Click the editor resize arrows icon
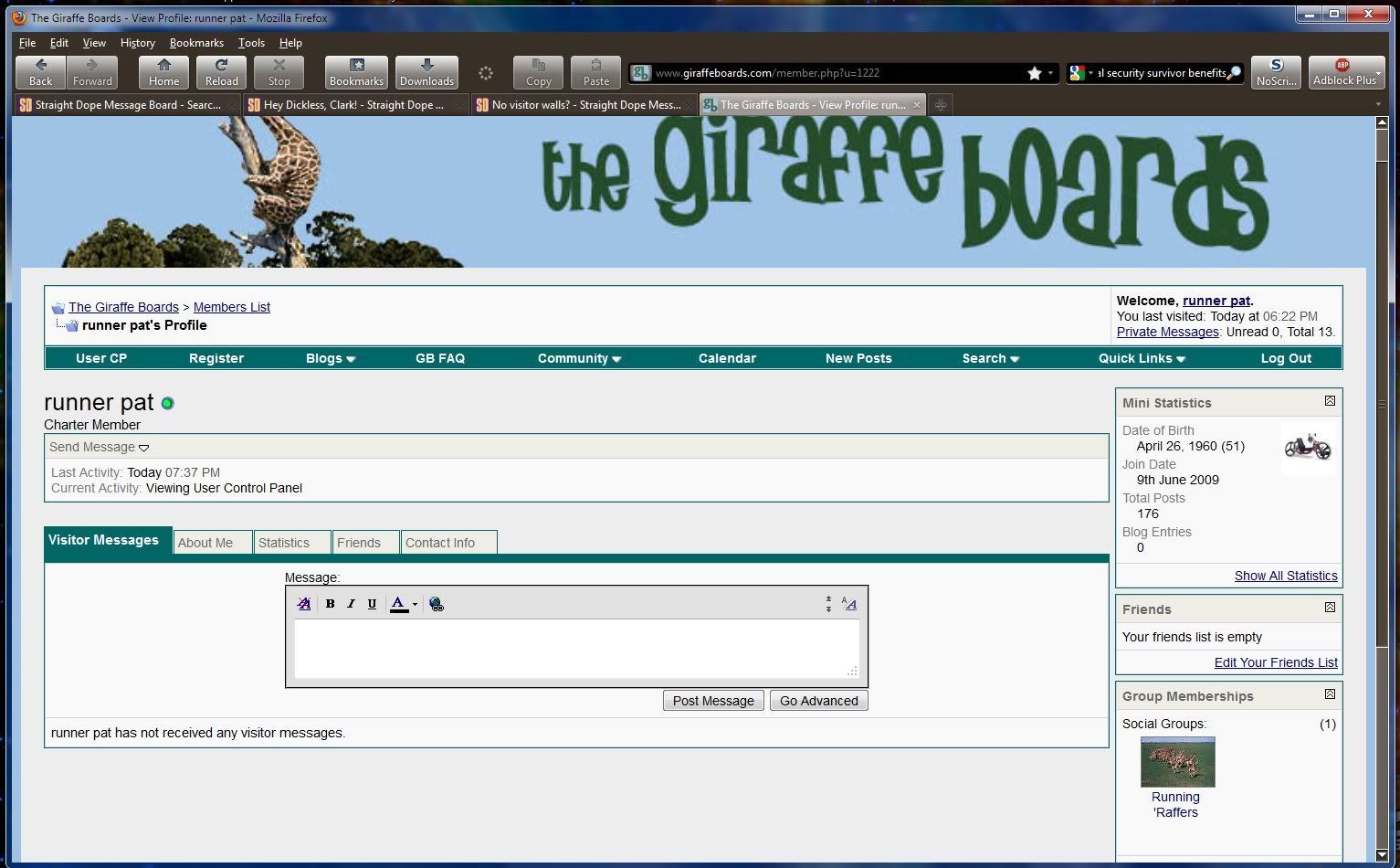This screenshot has width=1400, height=868. point(828,604)
